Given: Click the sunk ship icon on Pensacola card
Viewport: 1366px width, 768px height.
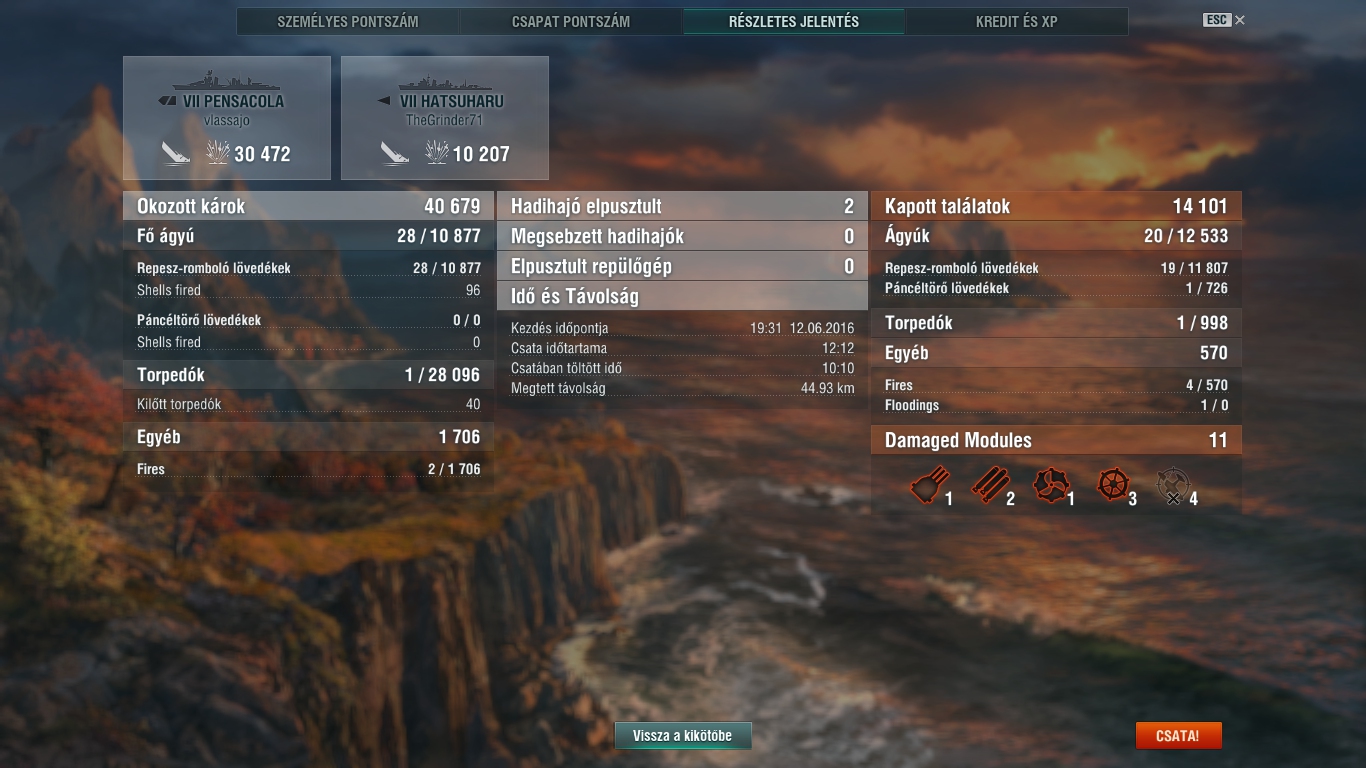Looking at the screenshot, I should pyautogui.click(x=177, y=153).
